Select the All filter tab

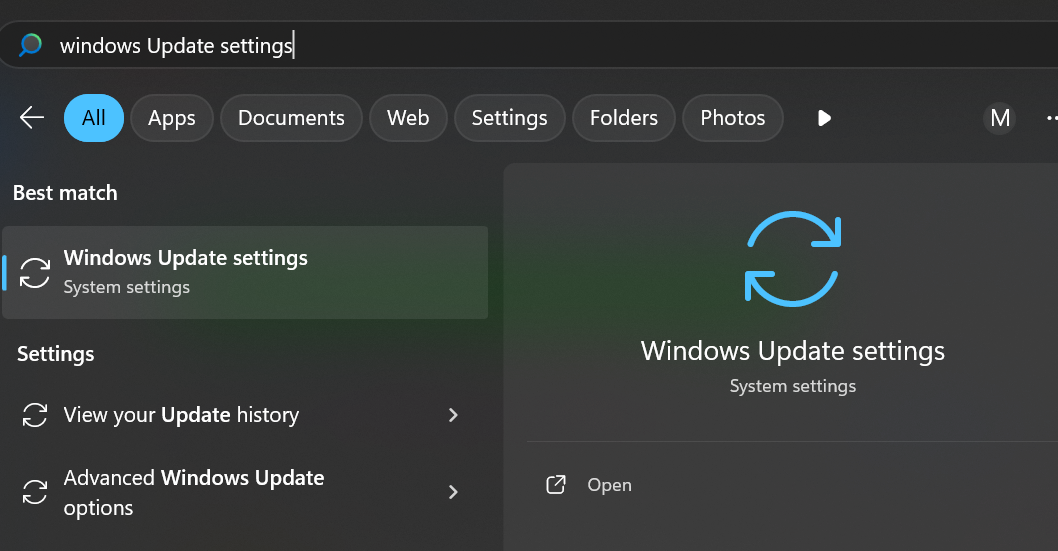(93, 118)
